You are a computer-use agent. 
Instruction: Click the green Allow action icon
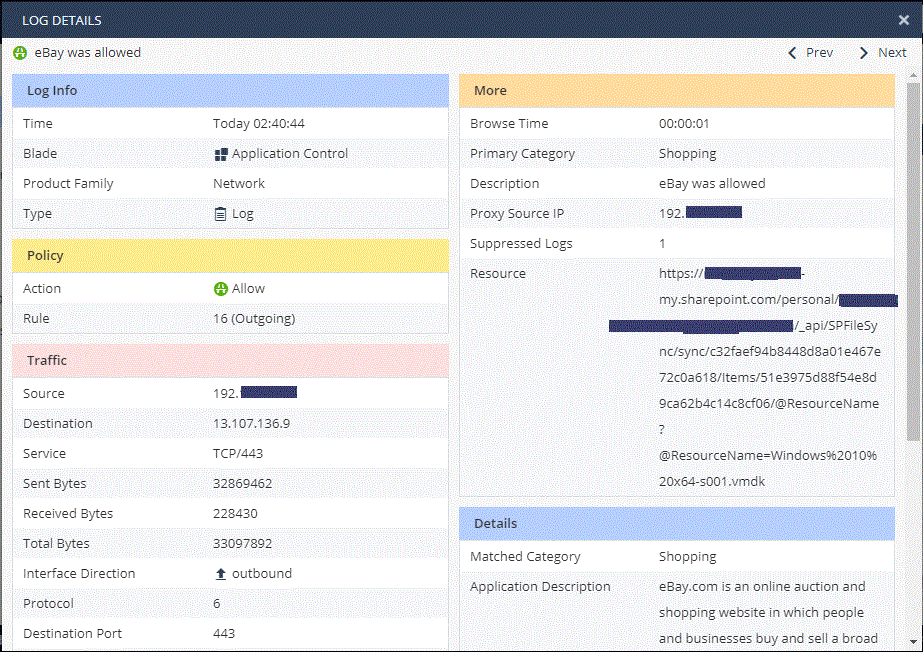pos(221,289)
